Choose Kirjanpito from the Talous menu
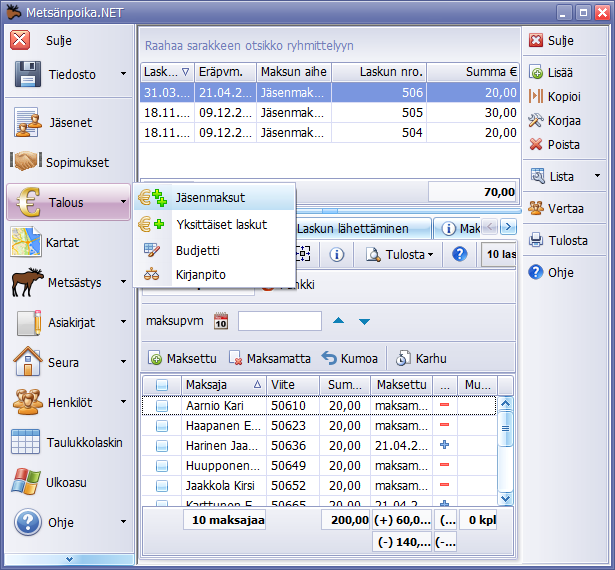615x570 pixels. click(200, 272)
